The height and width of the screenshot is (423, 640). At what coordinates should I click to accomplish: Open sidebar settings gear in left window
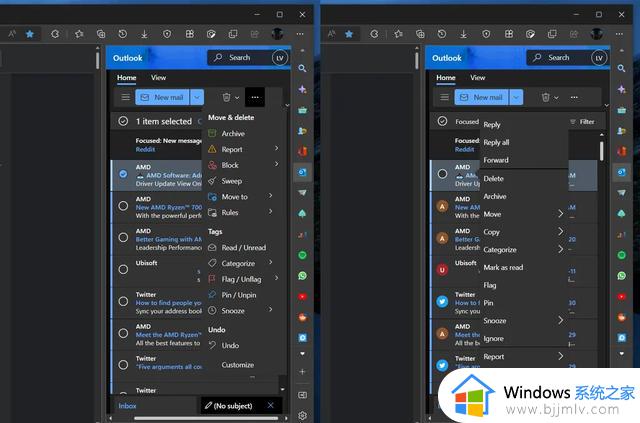(302, 416)
